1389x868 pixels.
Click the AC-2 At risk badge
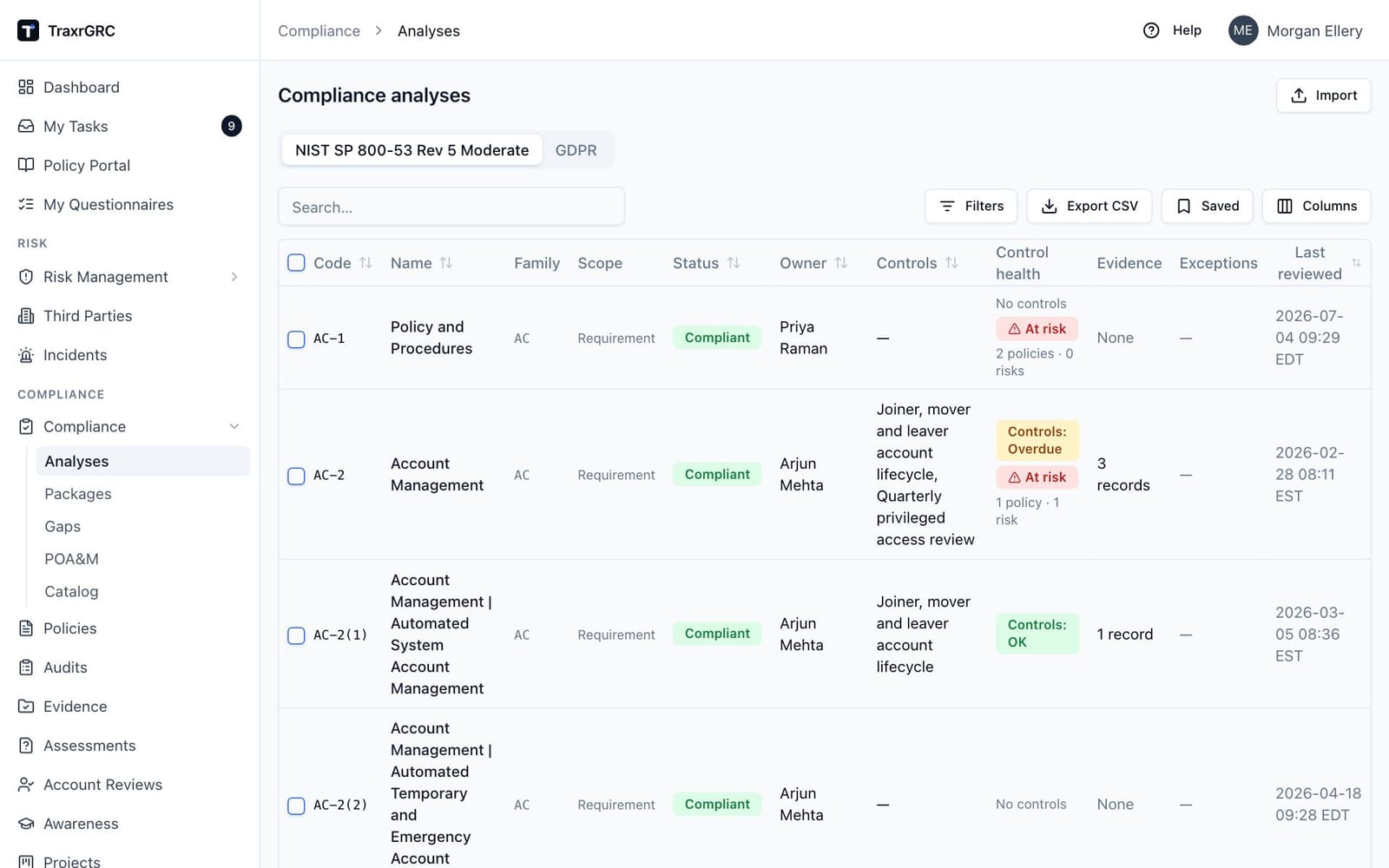(1037, 477)
